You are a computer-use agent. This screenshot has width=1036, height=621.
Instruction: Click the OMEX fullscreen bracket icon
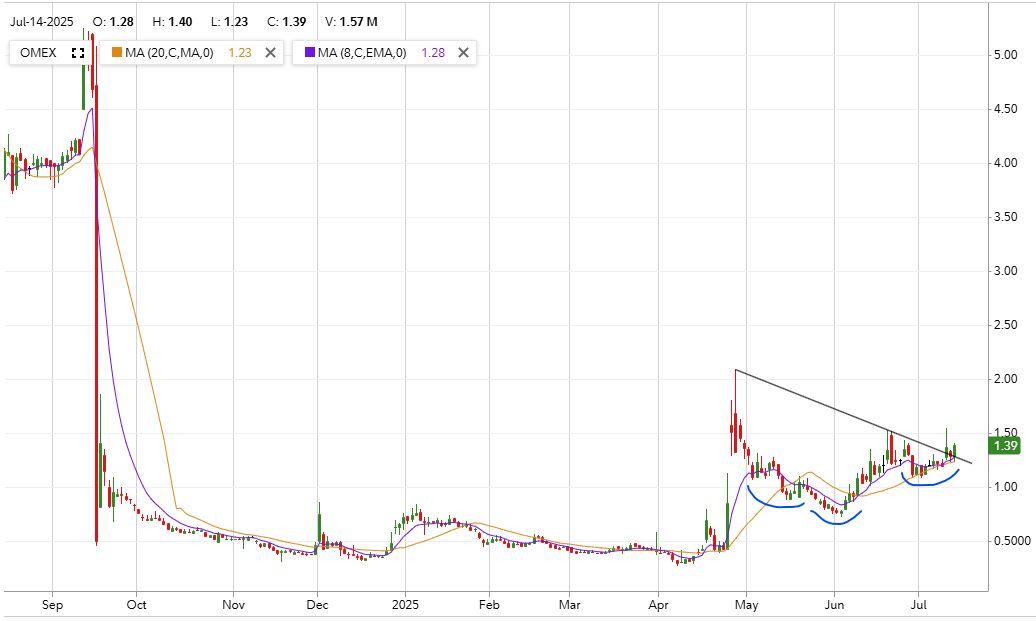(78, 53)
